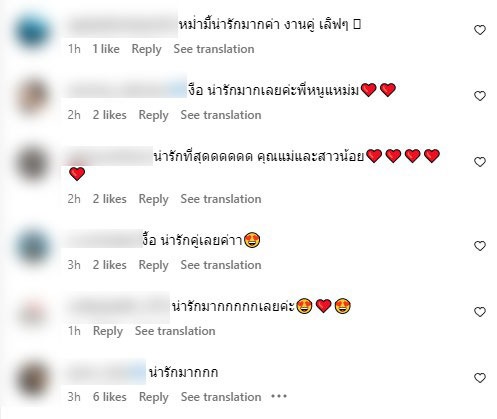497x419 pixels.
Task: See translation of the 'น่ารักคู่เลยค่า' comment
Action: pos(221,265)
